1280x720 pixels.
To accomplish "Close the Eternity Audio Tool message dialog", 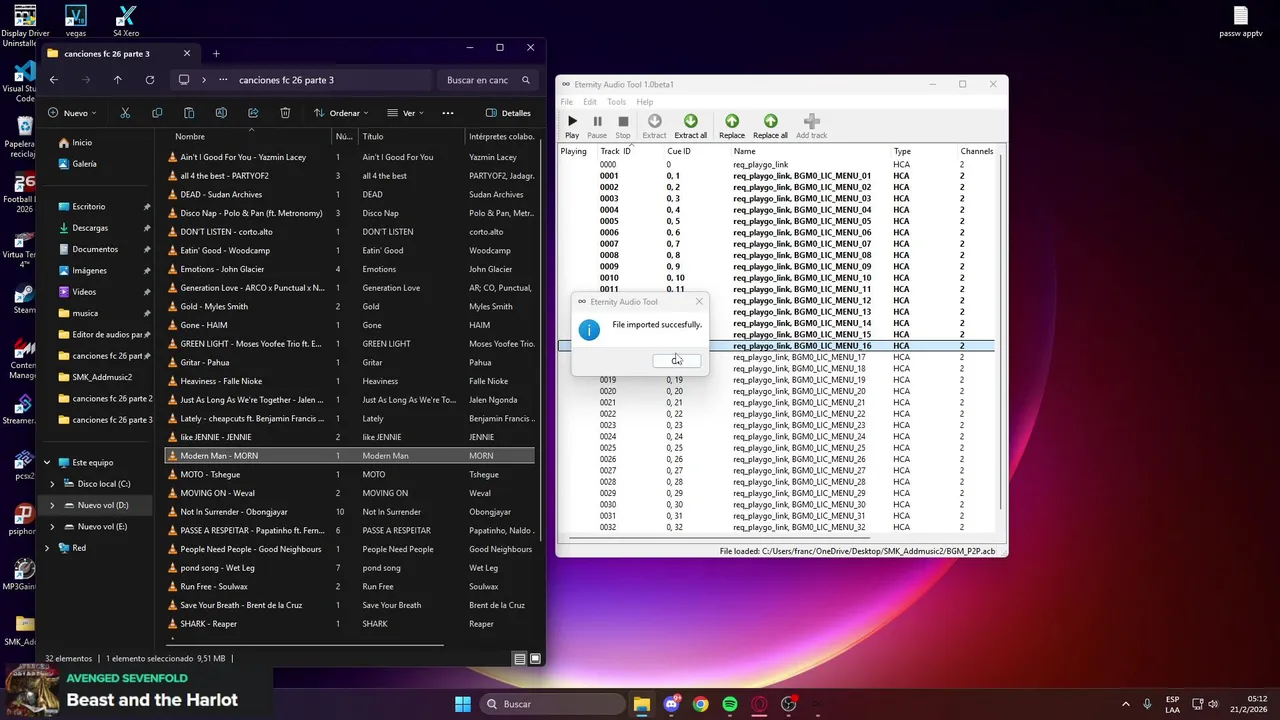I will pos(699,301).
